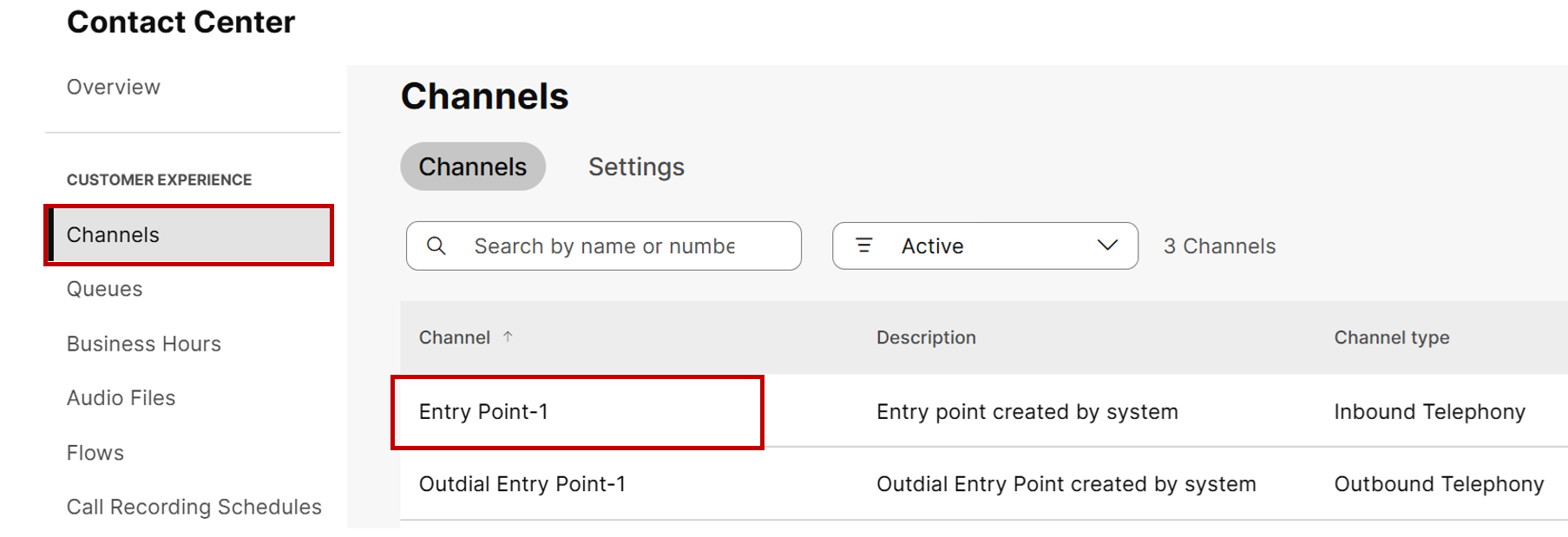Click the search by name field
This screenshot has height=537, width=1568.
[604, 246]
